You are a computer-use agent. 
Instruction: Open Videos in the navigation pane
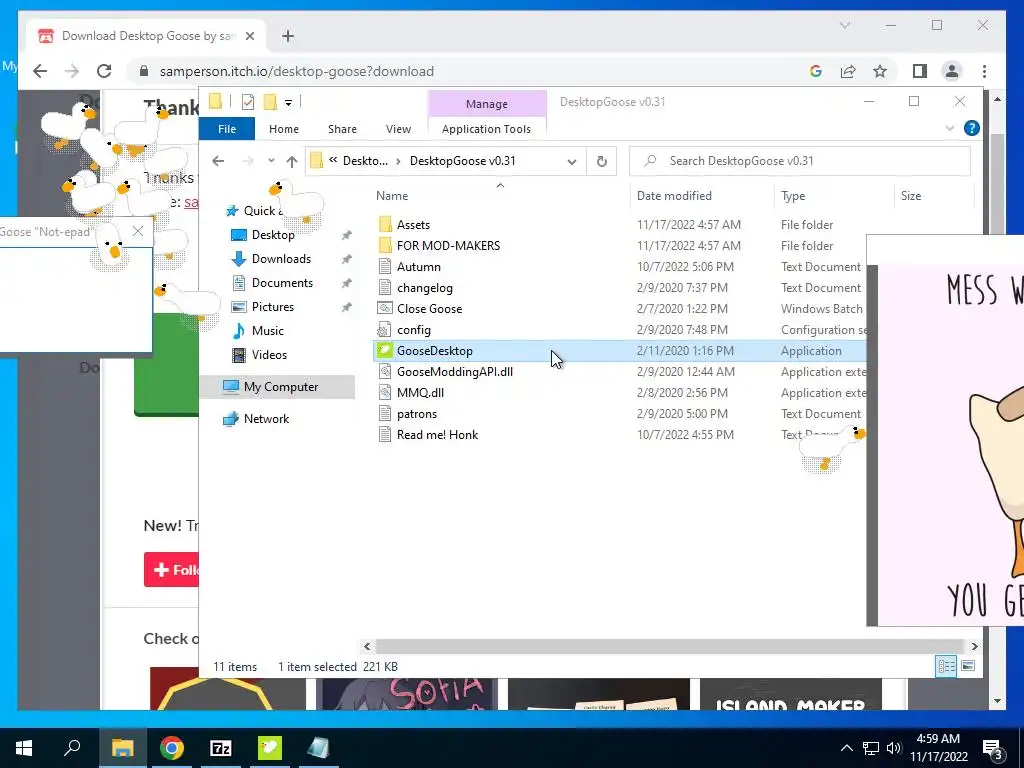tap(268, 355)
